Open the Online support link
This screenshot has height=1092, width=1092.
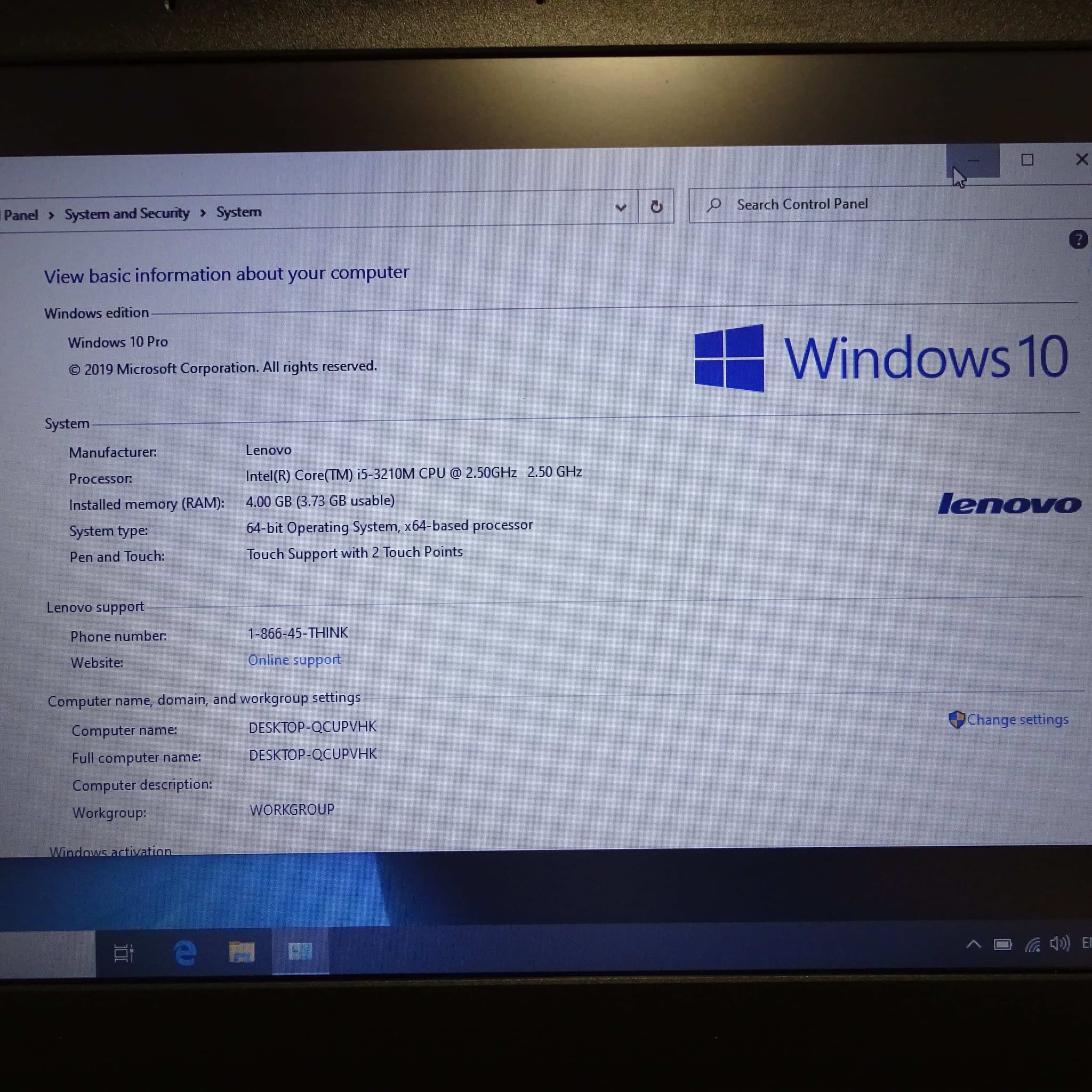pos(294,660)
